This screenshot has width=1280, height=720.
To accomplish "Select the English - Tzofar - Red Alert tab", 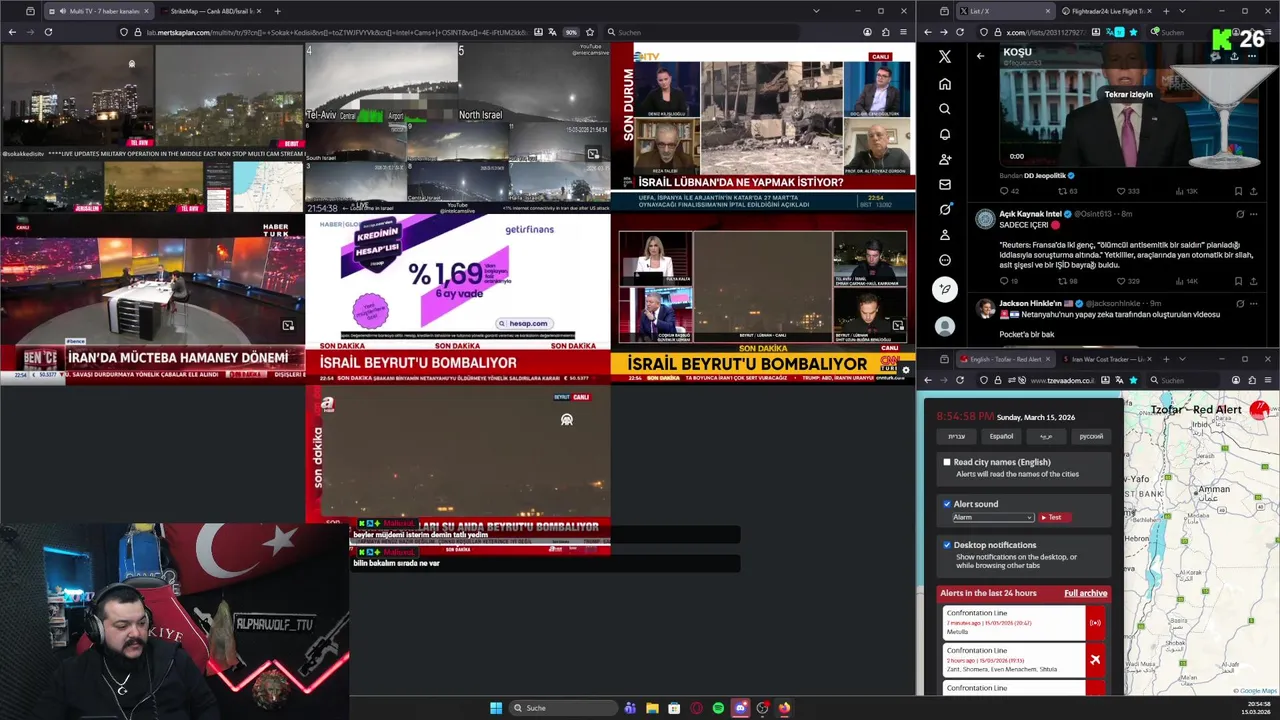I will tap(1005, 359).
